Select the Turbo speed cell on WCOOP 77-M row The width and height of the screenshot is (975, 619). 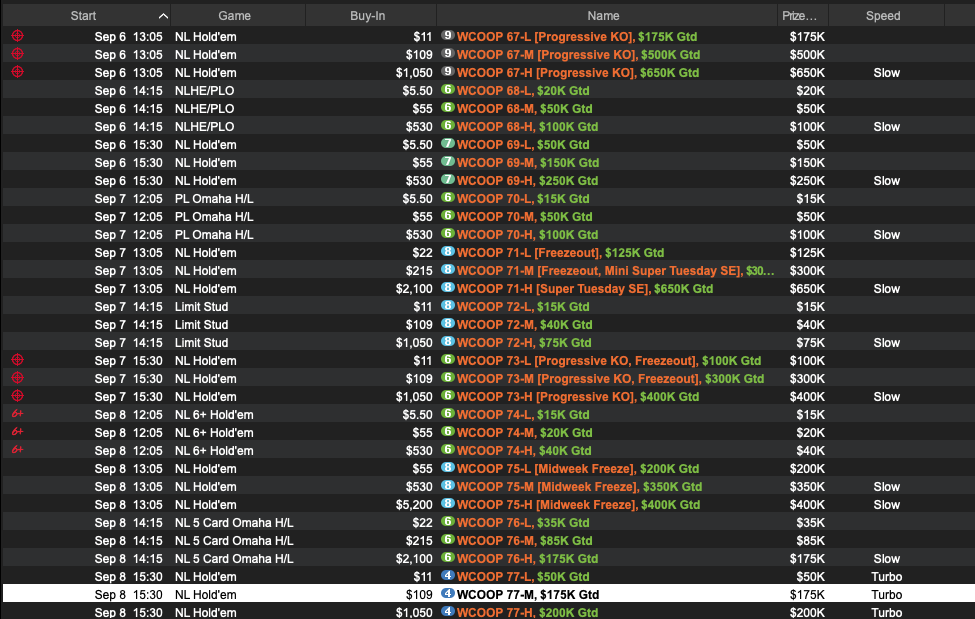pyautogui.click(x=886, y=595)
